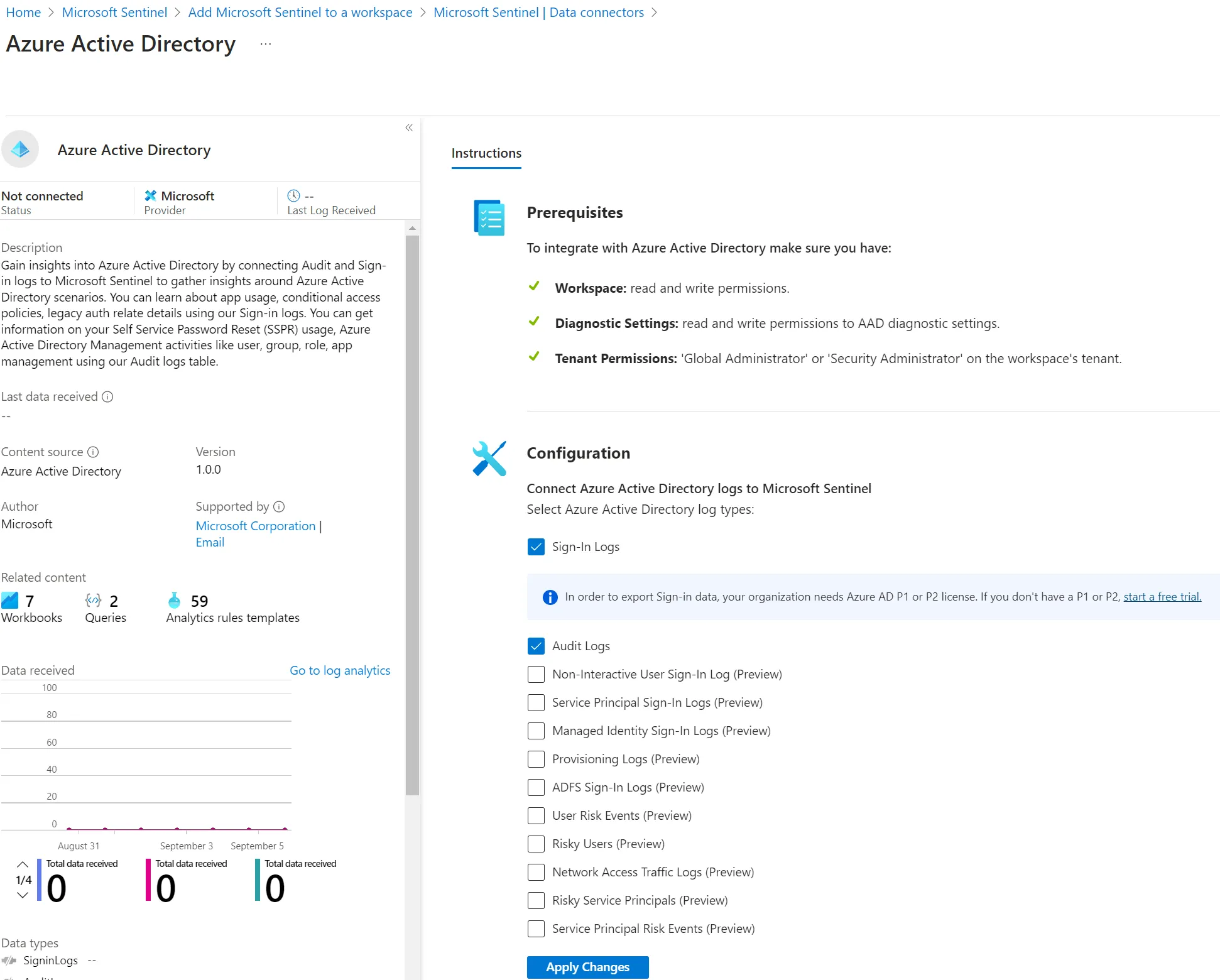Click the info icon beside Content source
The height and width of the screenshot is (980, 1220).
click(x=93, y=452)
